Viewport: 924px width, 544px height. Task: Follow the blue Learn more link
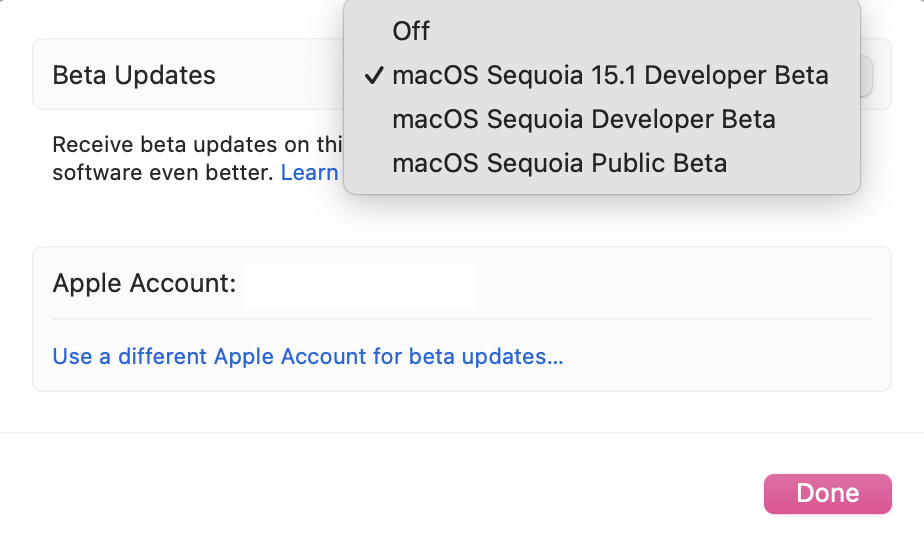point(310,173)
